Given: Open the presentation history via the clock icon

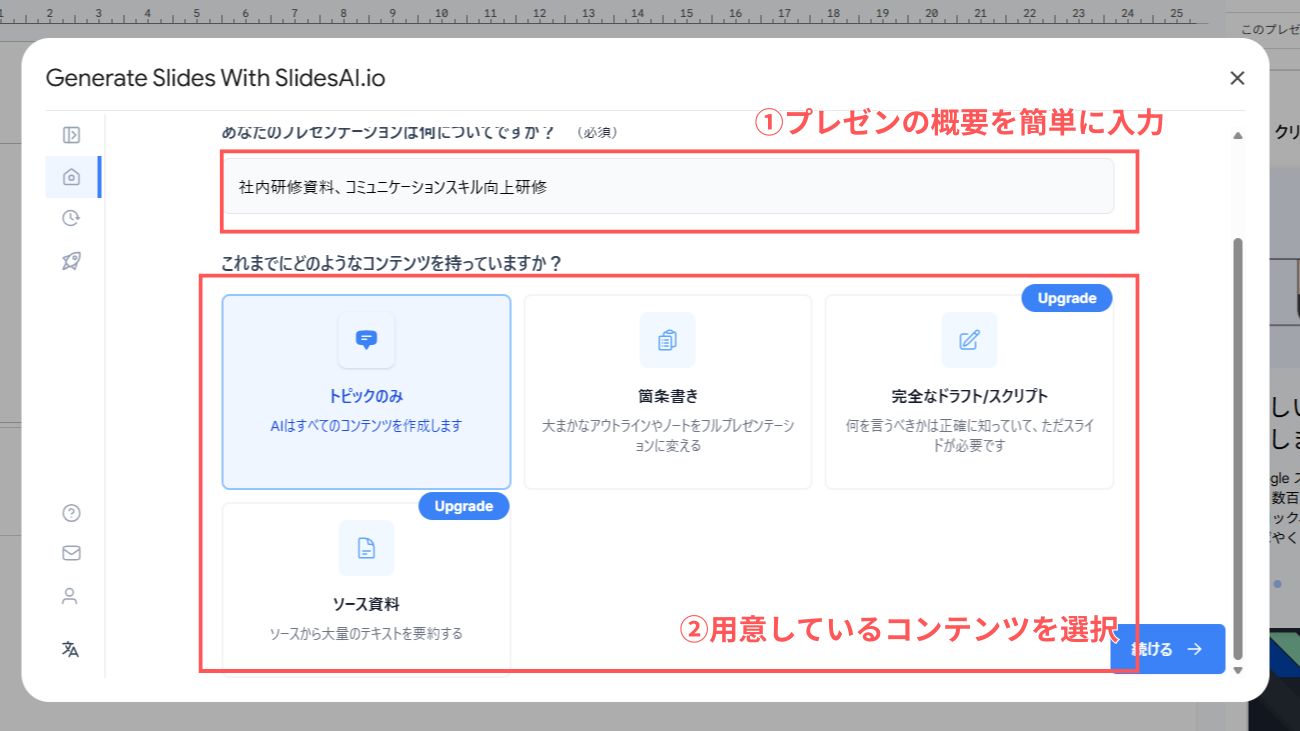Looking at the screenshot, I should (69, 218).
